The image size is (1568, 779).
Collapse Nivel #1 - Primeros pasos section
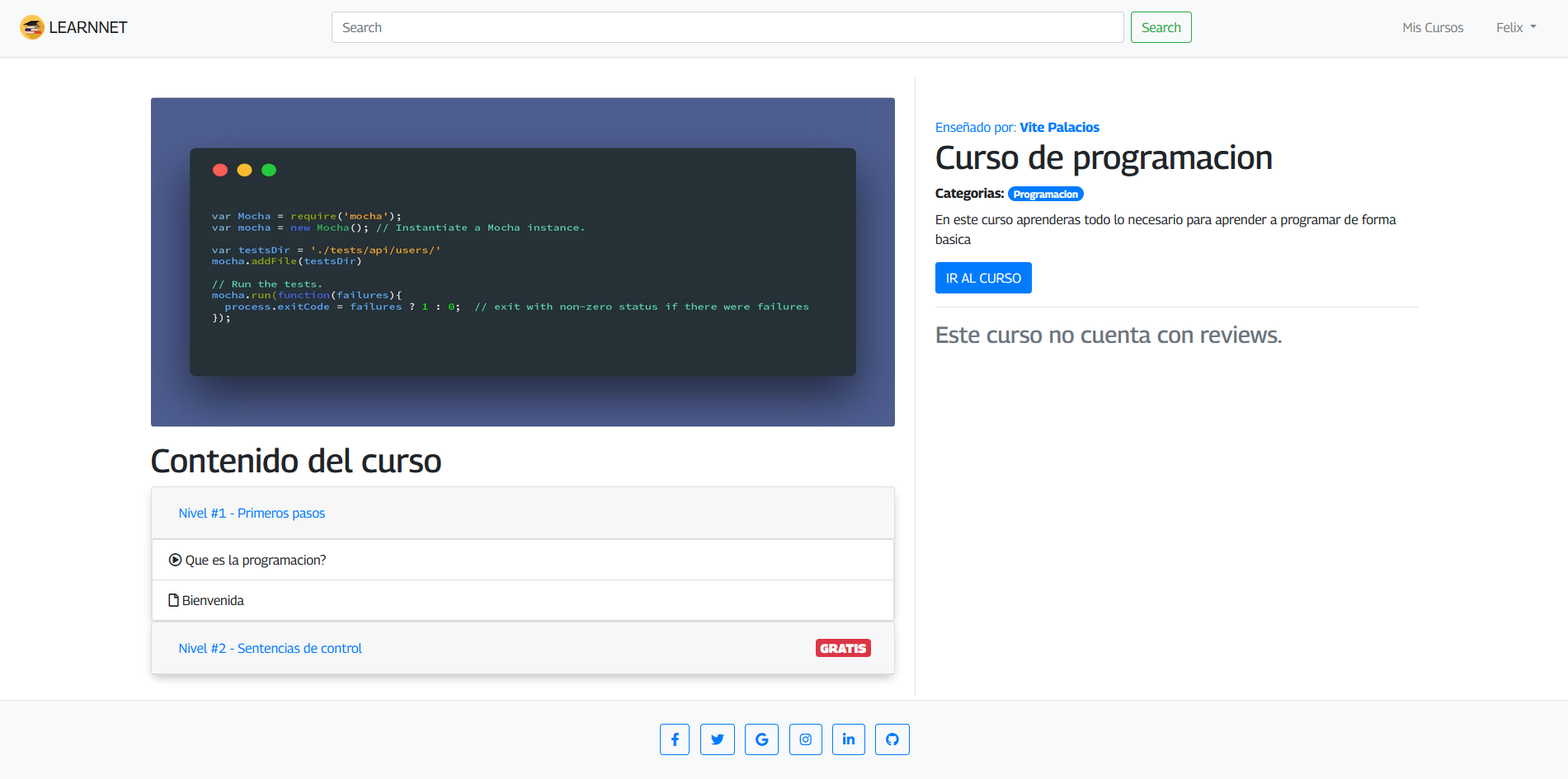click(252, 513)
